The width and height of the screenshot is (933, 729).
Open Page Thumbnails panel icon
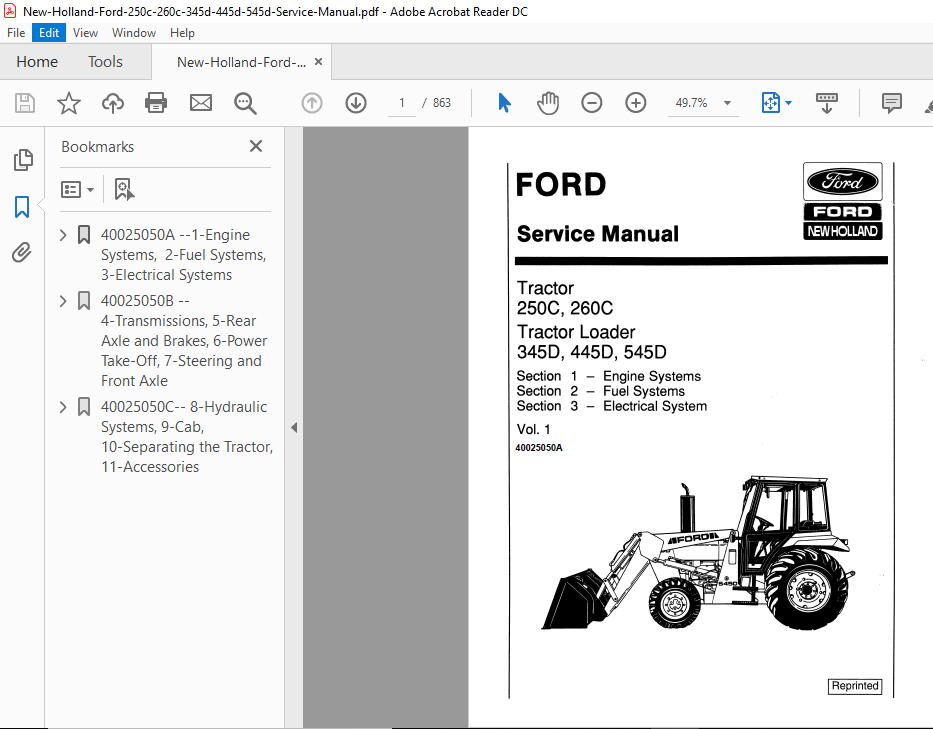(23, 160)
